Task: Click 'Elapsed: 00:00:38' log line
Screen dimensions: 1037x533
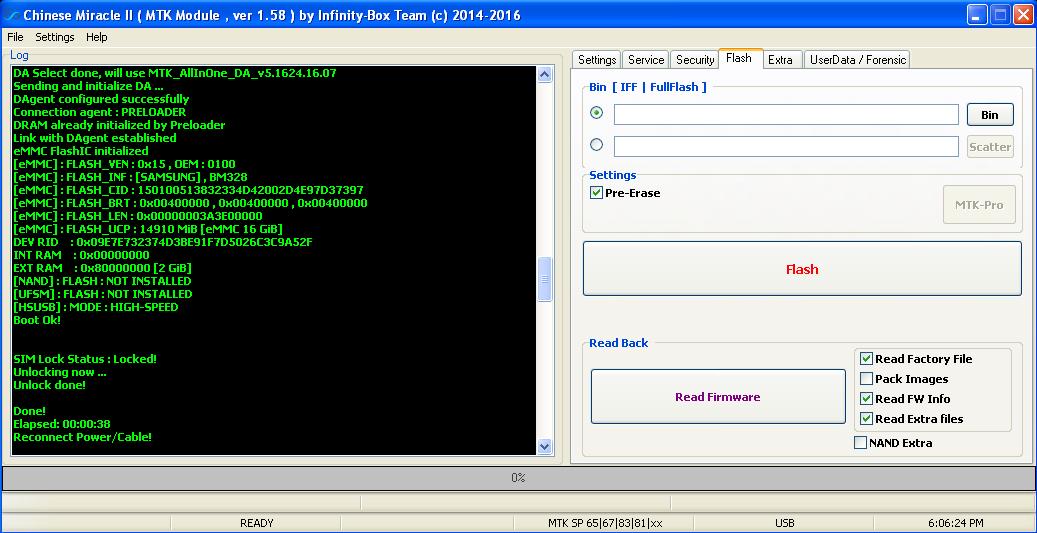Action: click(62, 424)
